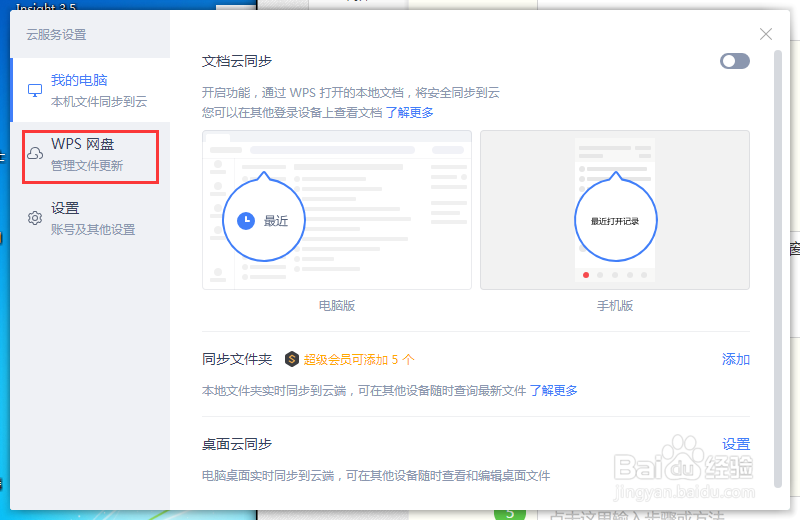Switch to the WPS 网盘 tab
The width and height of the screenshot is (800, 520).
coord(90,154)
